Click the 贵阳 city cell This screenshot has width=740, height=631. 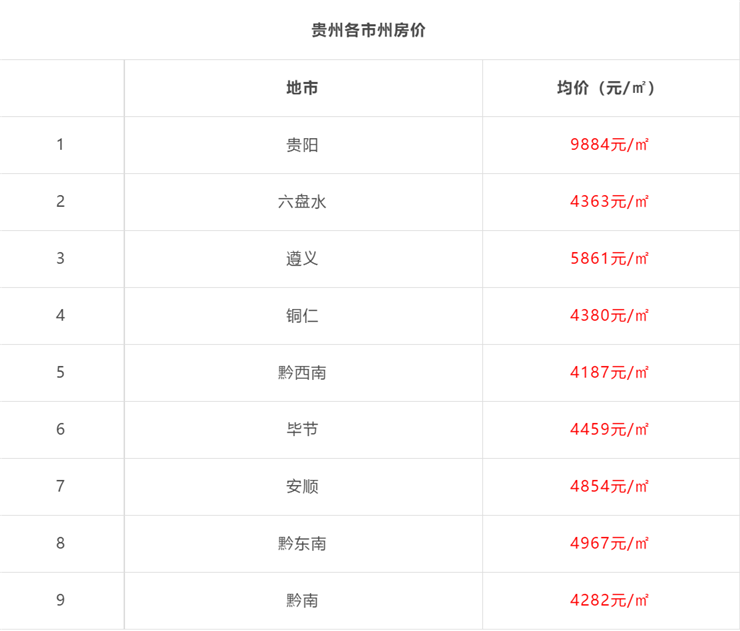(302, 145)
